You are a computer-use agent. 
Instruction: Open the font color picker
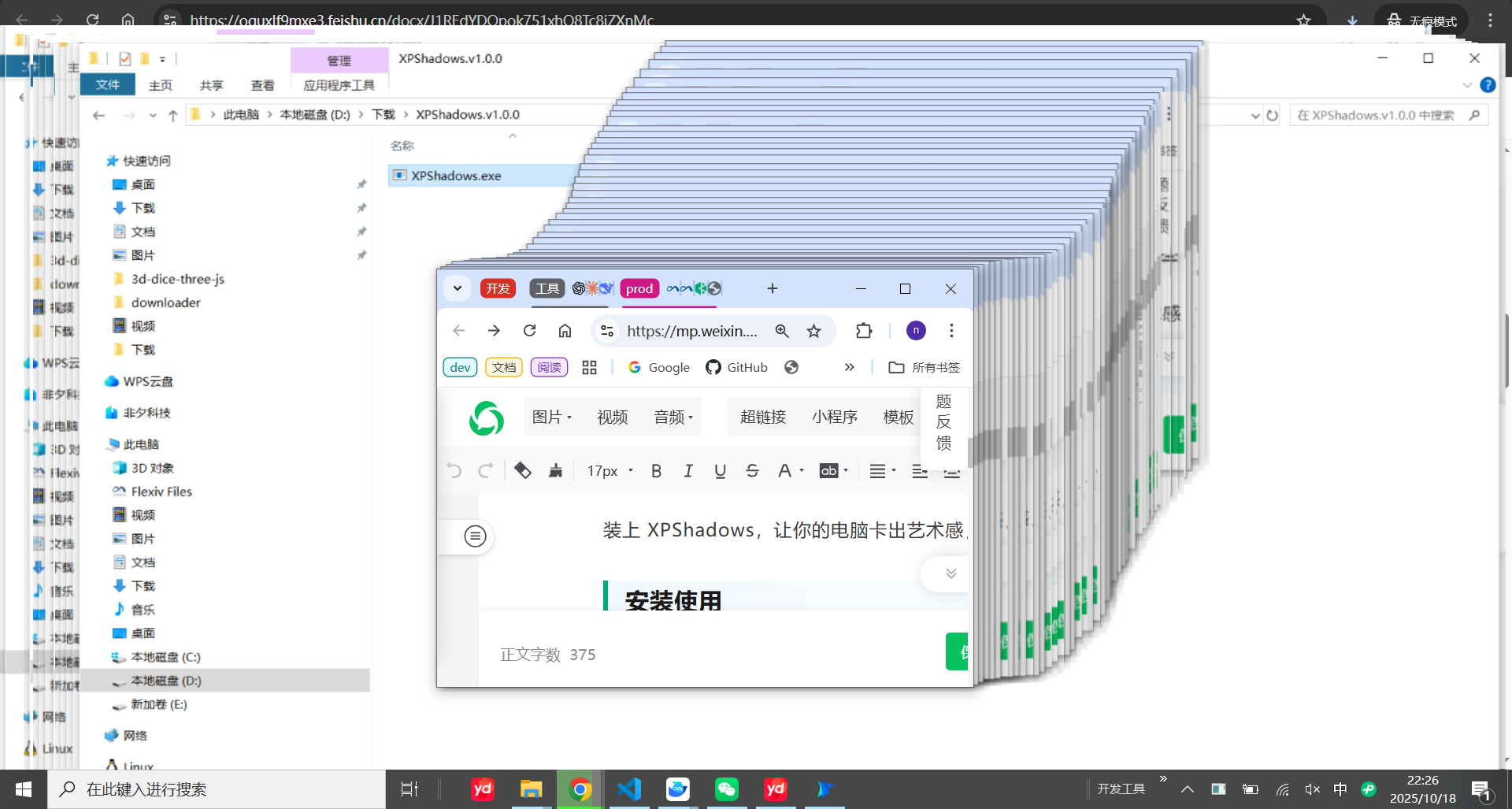[788, 471]
